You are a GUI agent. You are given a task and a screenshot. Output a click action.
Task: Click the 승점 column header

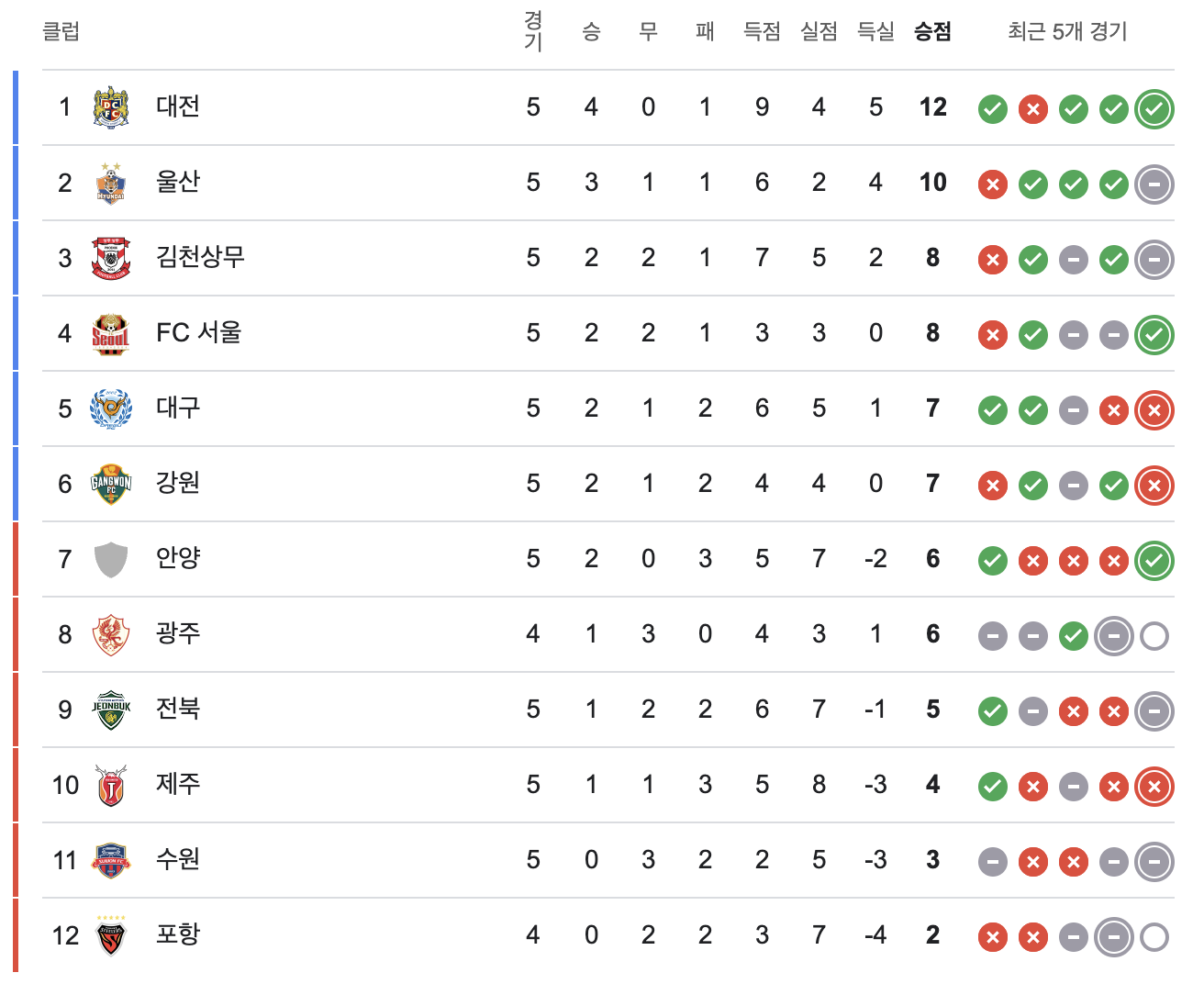click(x=932, y=31)
